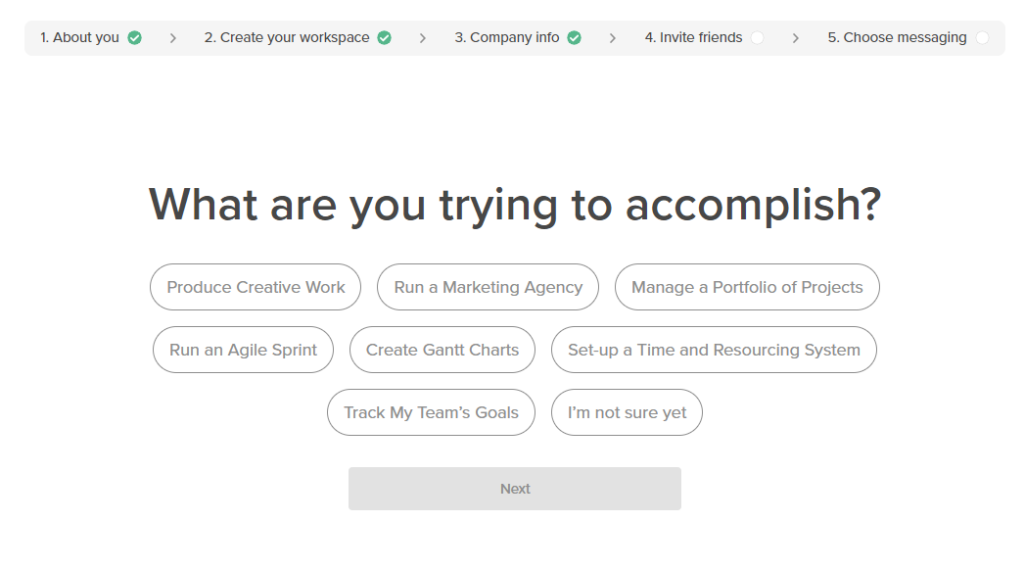Click the chevron arrow after Create your workspace
Viewport: 1024px width, 569px height.
pos(423,39)
